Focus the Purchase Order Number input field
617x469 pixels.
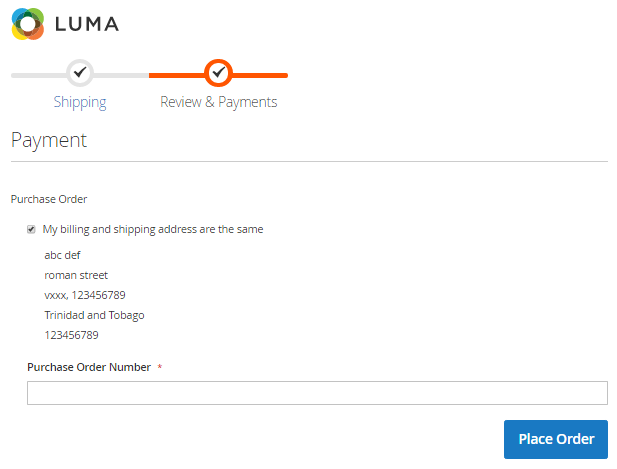pyautogui.click(x=317, y=393)
